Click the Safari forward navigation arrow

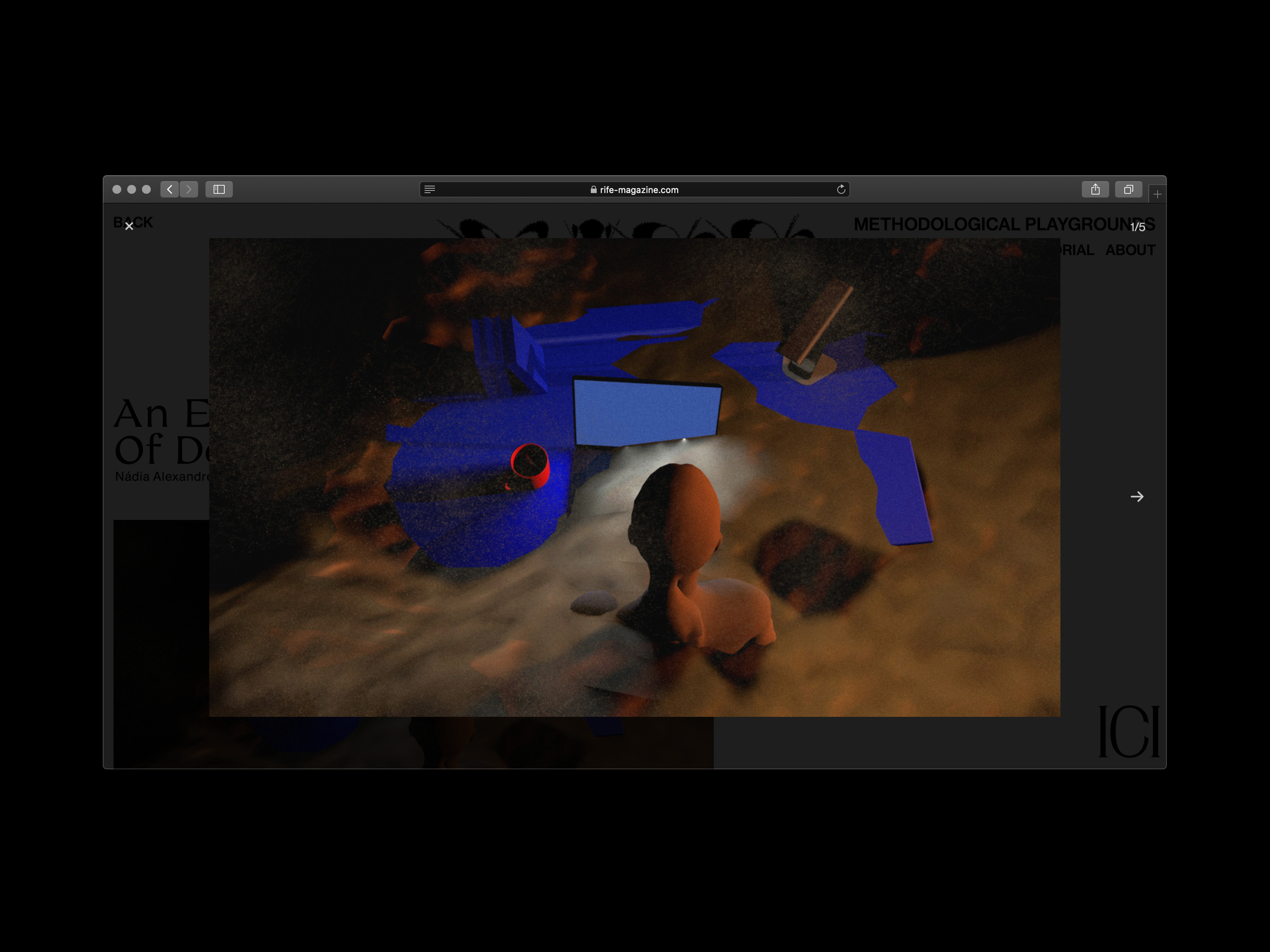189,189
